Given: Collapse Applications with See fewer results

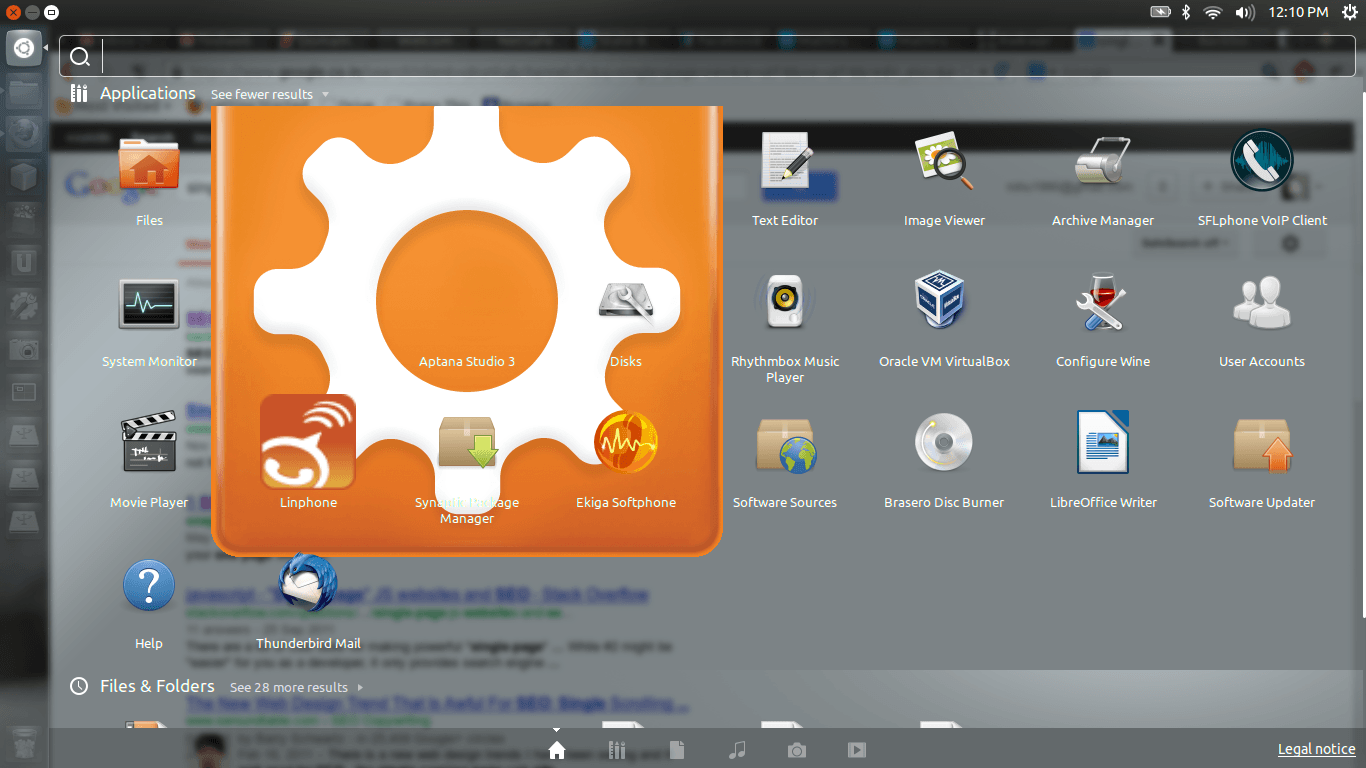Looking at the screenshot, I should (x=270, y=94).
